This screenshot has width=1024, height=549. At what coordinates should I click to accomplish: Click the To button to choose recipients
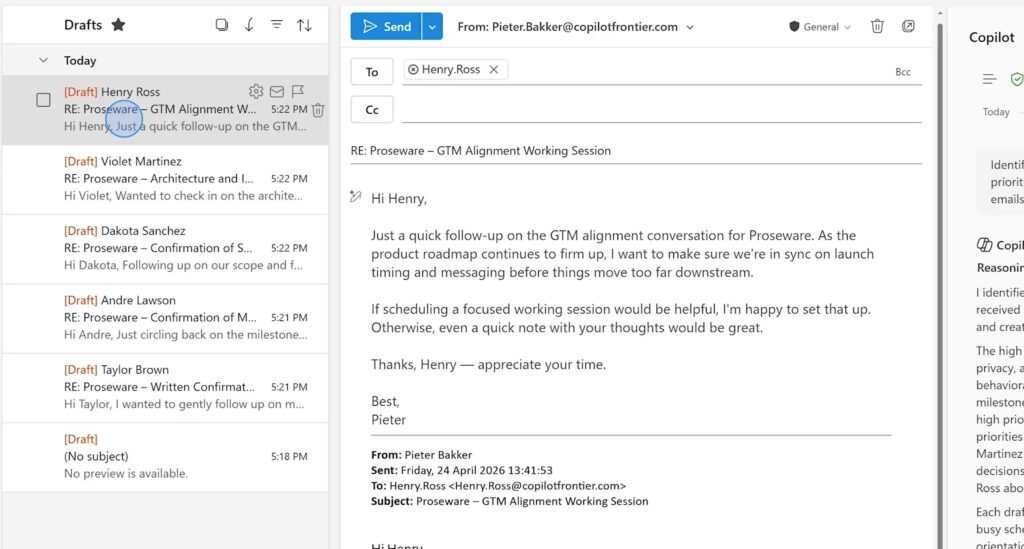[x=372, y=72]
